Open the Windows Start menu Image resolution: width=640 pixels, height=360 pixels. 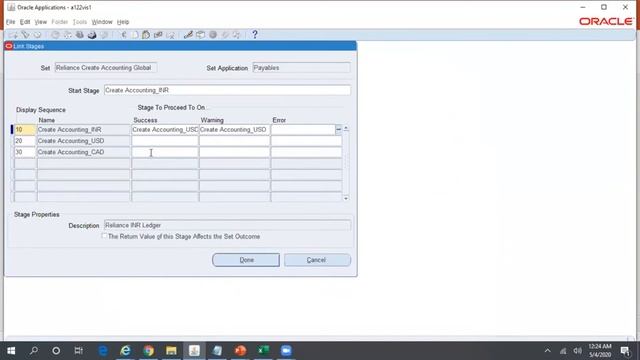click(x=11, y=351)
